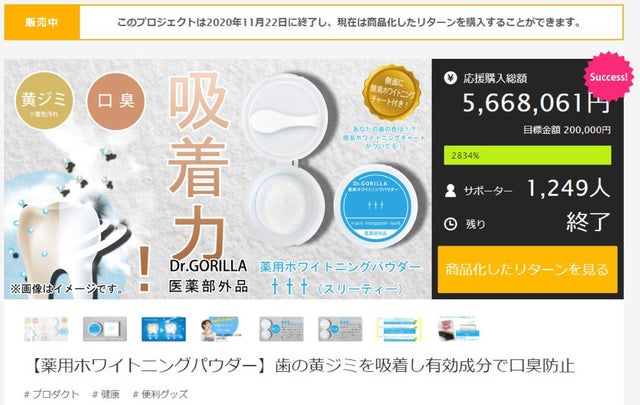Click the gold 簡易ホワイトニングチャート付き seal

tap(391, 92)
